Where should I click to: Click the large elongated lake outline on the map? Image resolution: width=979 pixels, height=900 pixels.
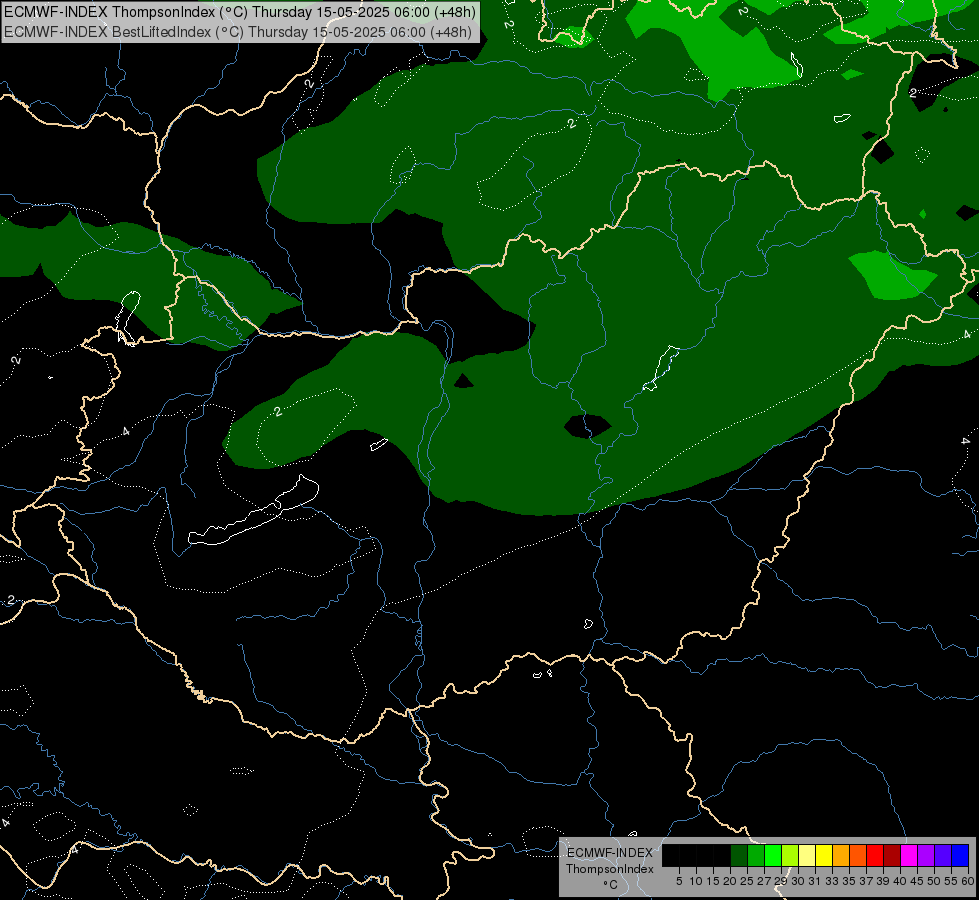[253, 512]
